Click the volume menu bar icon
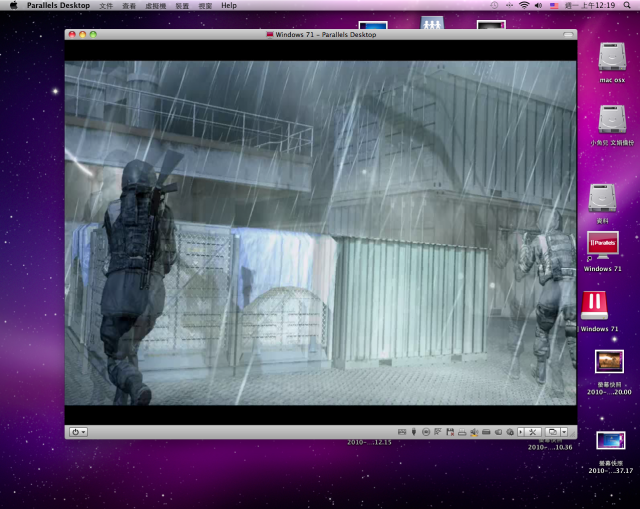The width and height of the screenshot is (640, 509). (539, 5)
